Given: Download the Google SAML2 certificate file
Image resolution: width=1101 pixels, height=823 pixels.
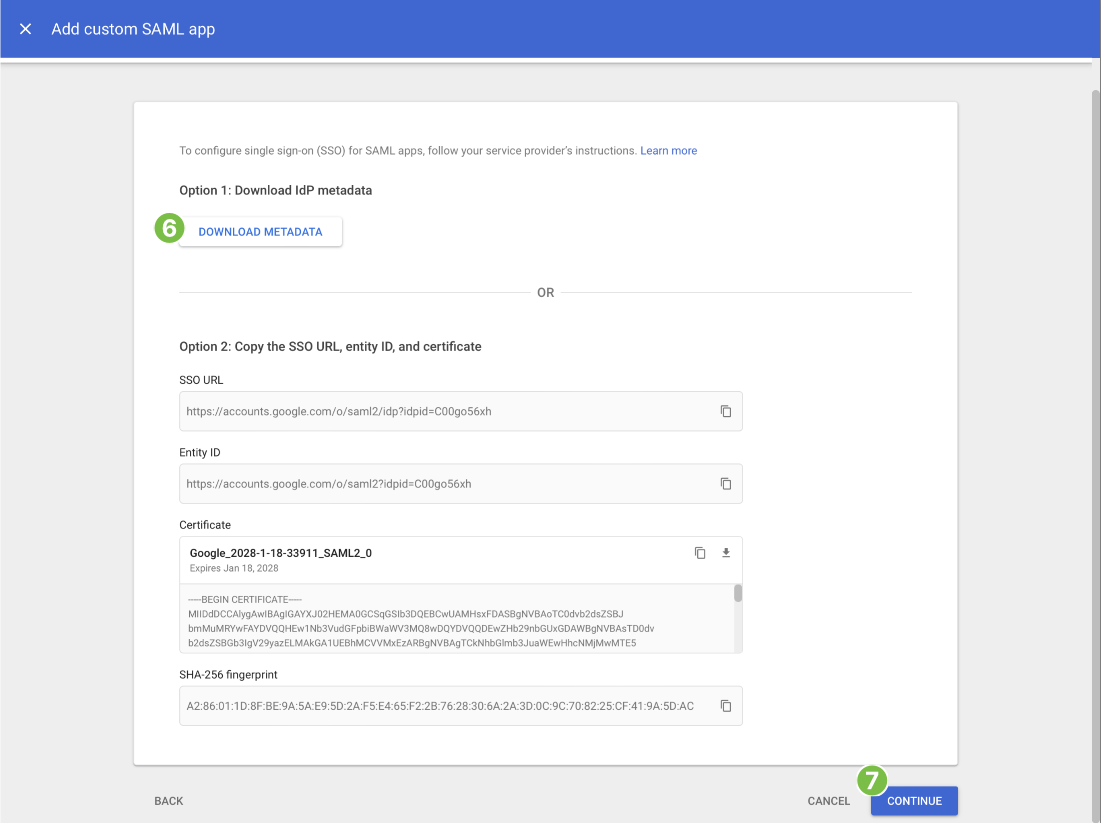Looking at the screenshot, I should (726, 553).
